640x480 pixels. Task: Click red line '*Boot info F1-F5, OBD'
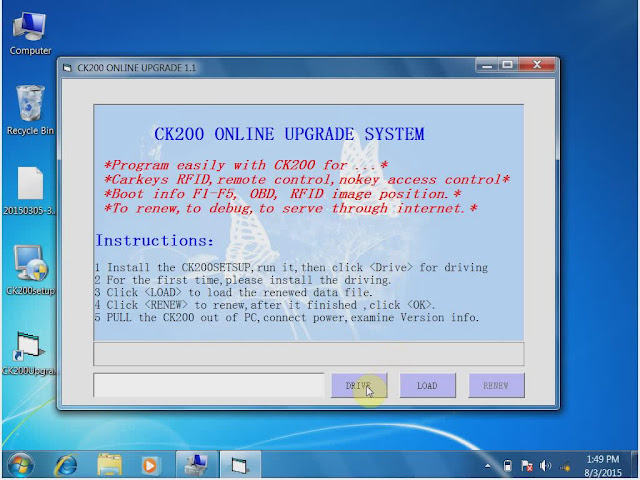(x=282, y=194)
